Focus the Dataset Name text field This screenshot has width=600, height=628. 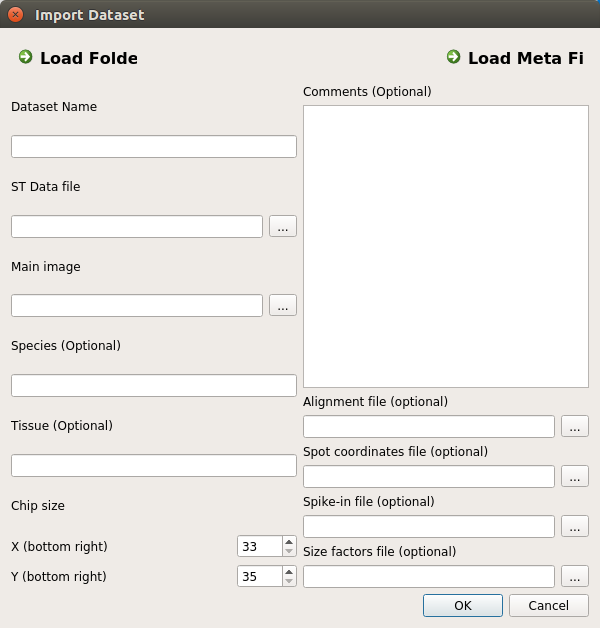pos(154,147)
